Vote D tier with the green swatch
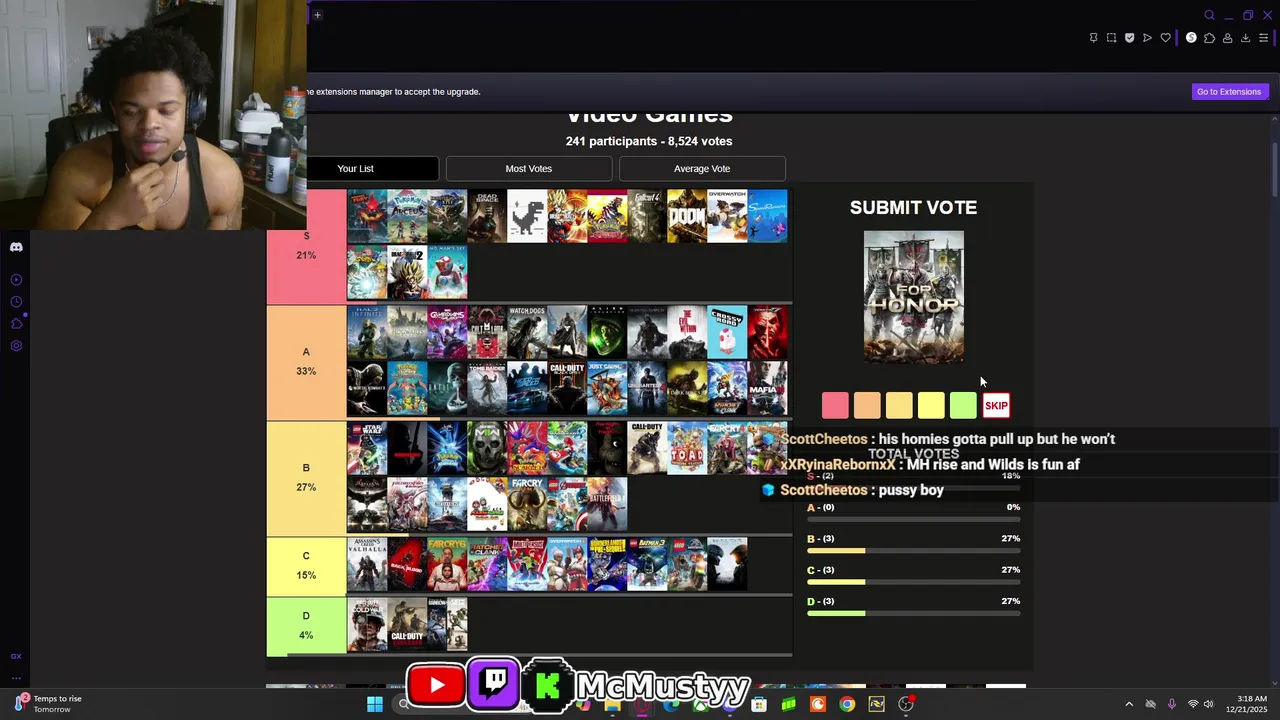This screenshot has width=1280, height=720. point(963,405)
